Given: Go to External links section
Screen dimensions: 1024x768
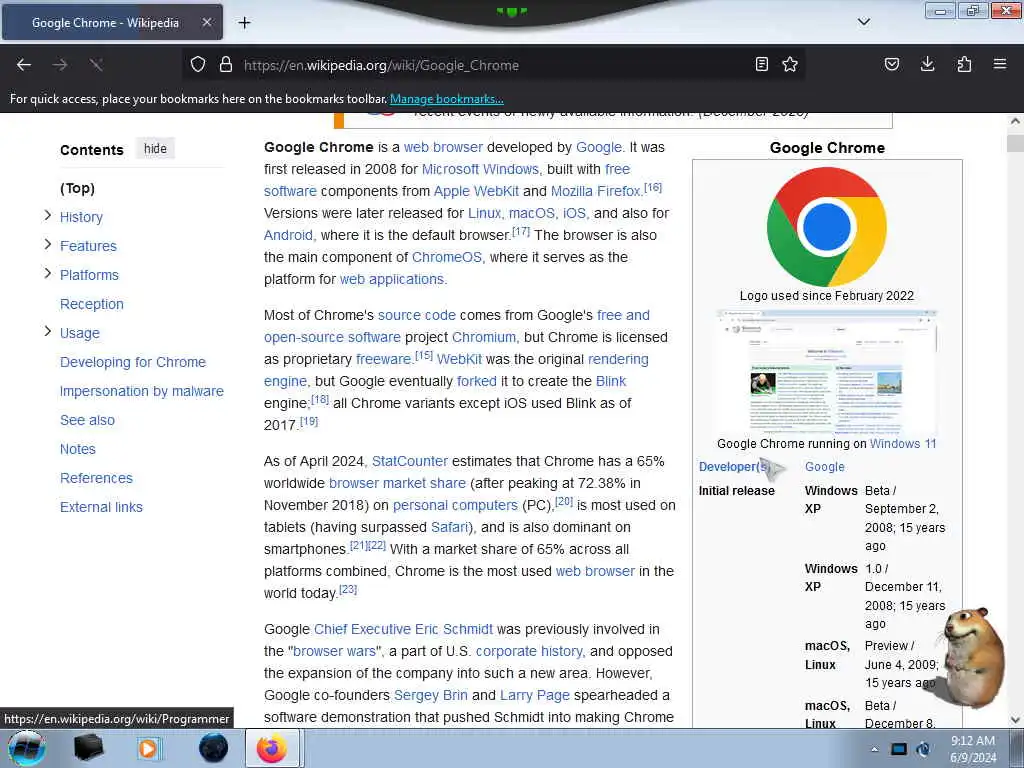Looking at the screenshot, I should click(101, 507).
